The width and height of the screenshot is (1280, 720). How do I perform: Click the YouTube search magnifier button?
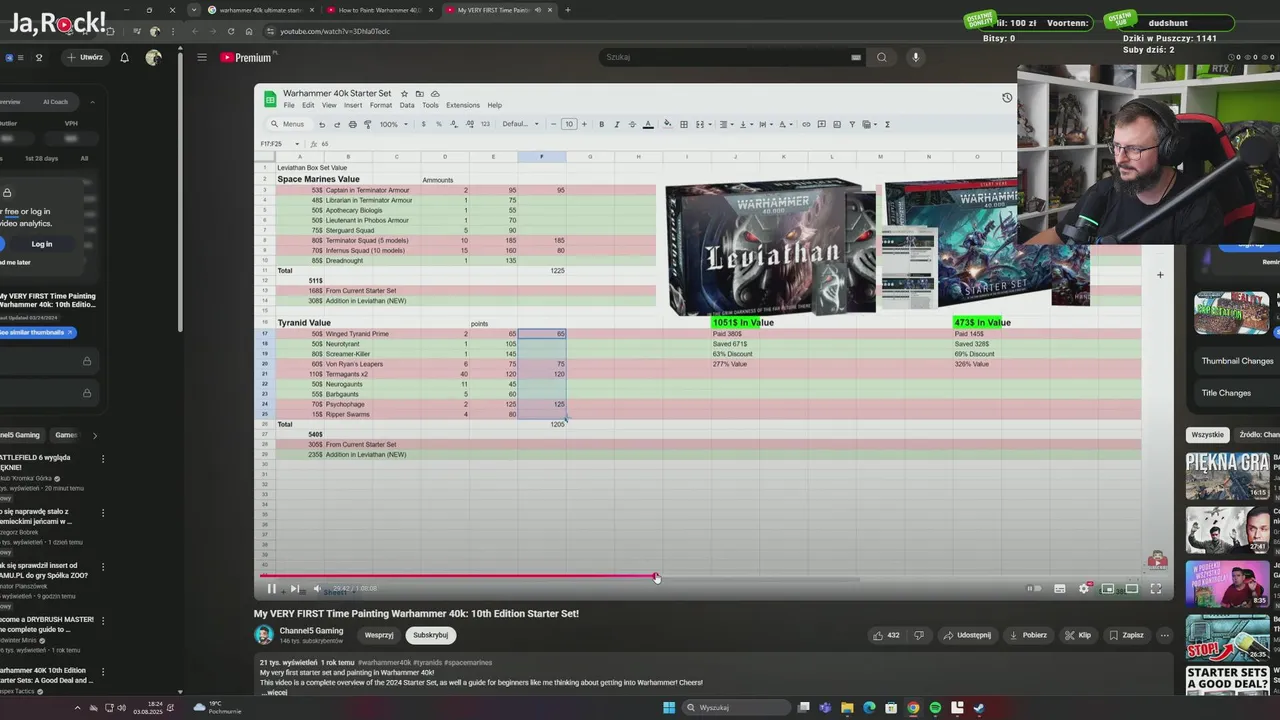(881, 57)
